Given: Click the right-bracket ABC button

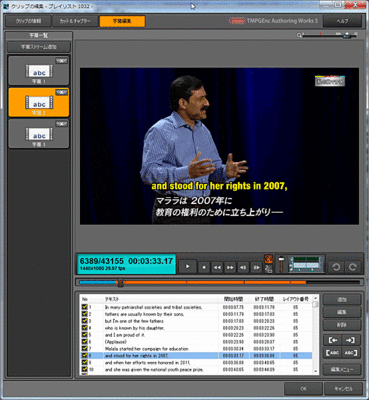Looking at the screenshot, I should coord(350,353).
